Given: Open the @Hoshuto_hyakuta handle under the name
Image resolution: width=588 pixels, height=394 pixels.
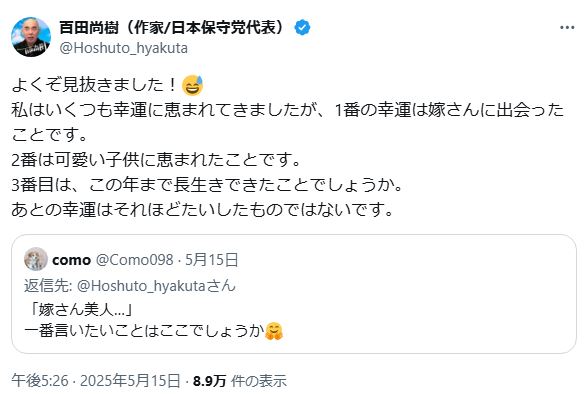Looking at the screenshot, I should (x=124, y=48).
